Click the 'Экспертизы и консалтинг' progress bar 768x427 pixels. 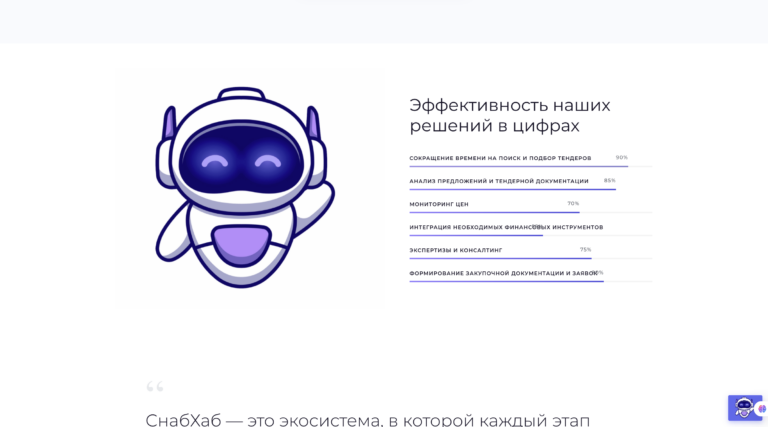pos(531,259)
